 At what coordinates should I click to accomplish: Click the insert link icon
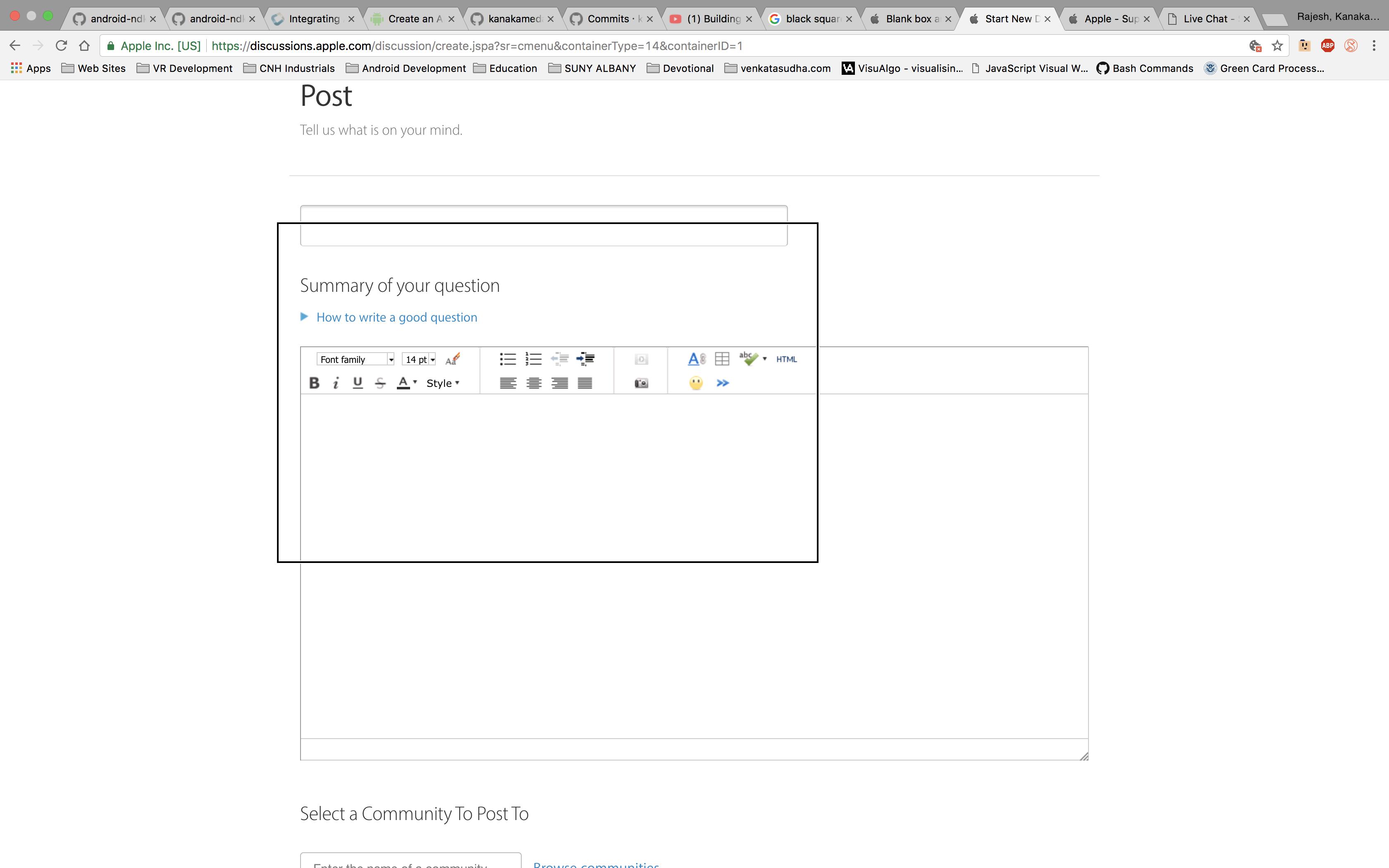(696, 359)
